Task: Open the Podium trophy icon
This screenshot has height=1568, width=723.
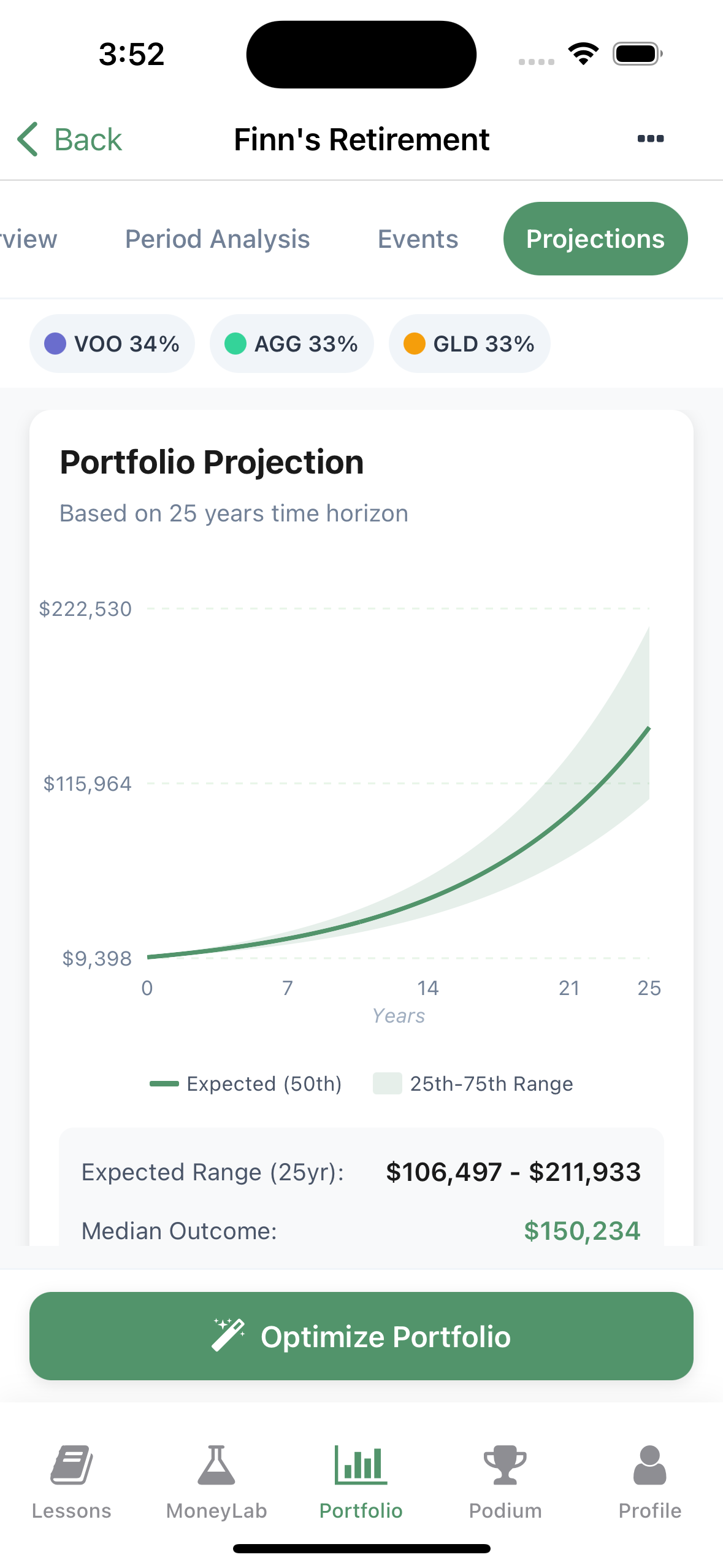Action: pos(505,1465)
